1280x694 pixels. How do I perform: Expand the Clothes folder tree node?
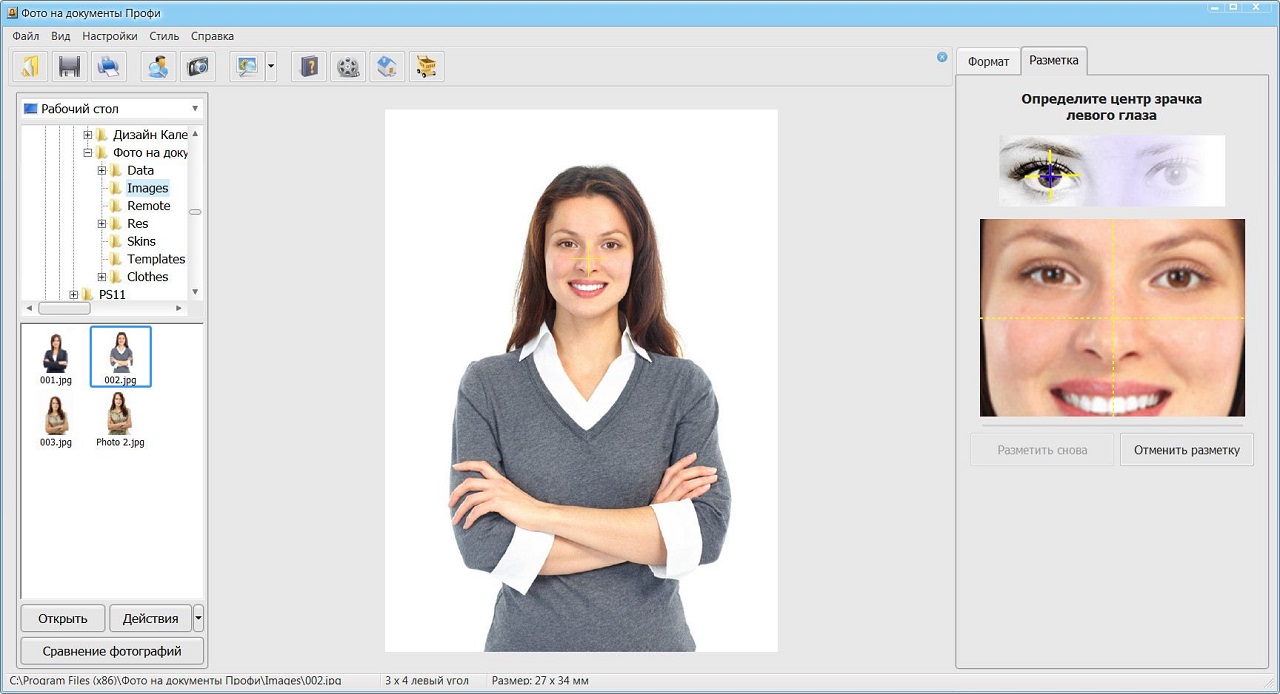(102, 277)
